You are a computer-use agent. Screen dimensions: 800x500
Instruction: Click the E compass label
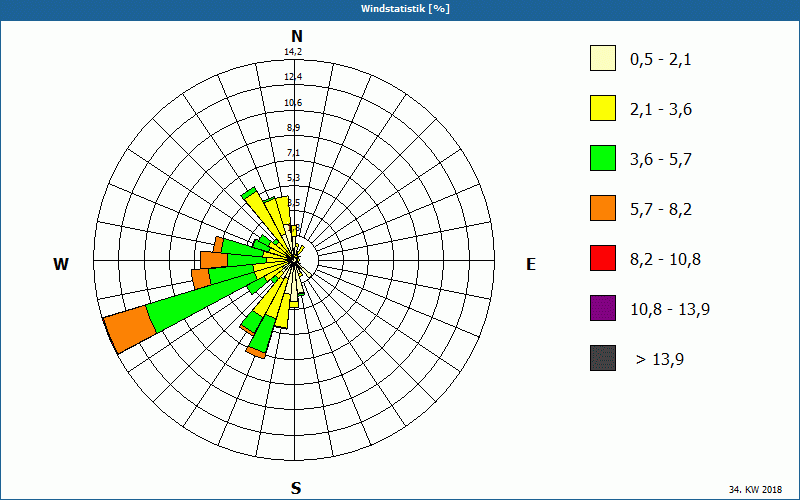point(531,264)
